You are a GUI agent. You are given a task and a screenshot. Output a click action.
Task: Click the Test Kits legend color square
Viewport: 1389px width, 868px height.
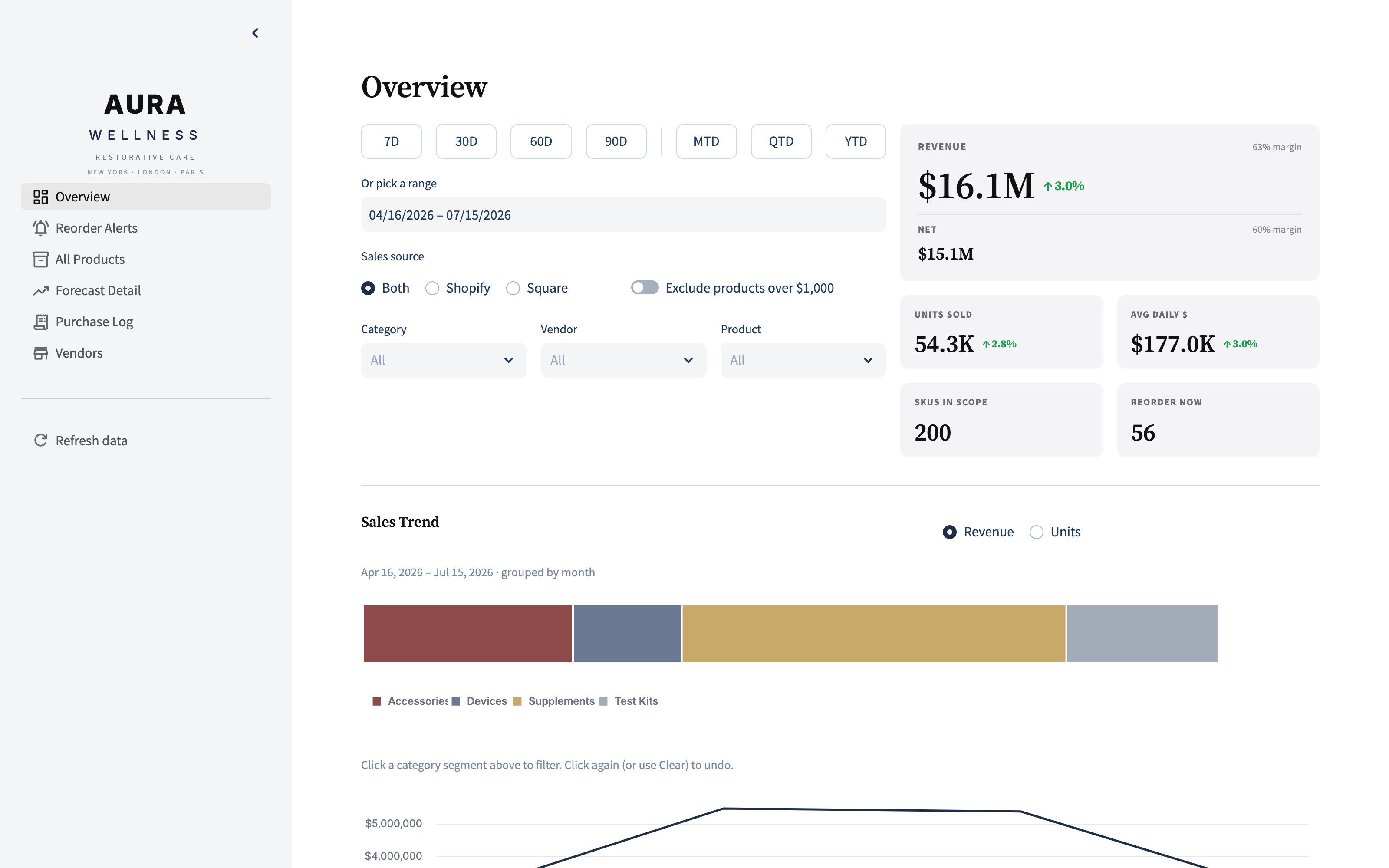coord(603,701)
